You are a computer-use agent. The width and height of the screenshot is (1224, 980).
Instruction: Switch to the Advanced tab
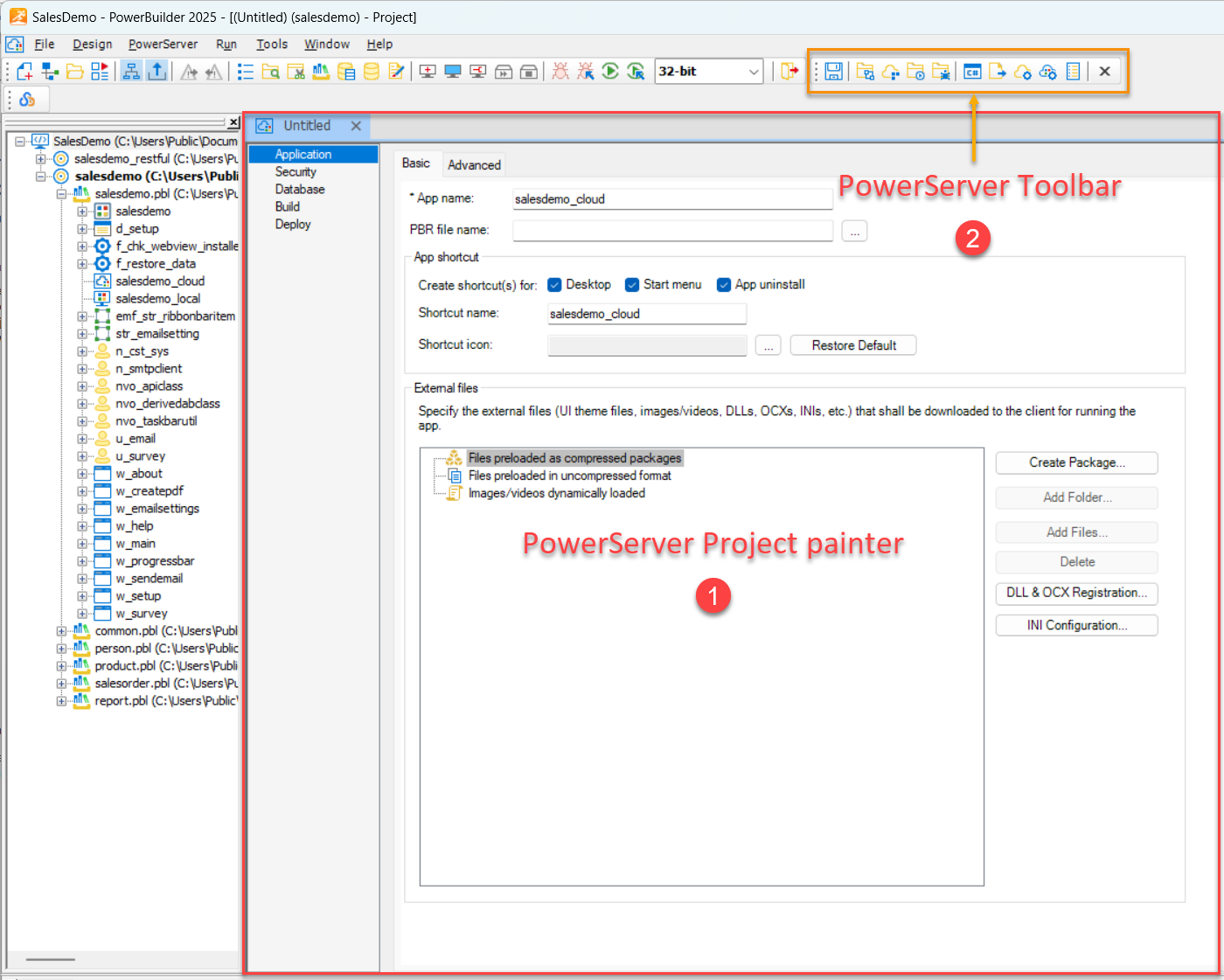474,165
